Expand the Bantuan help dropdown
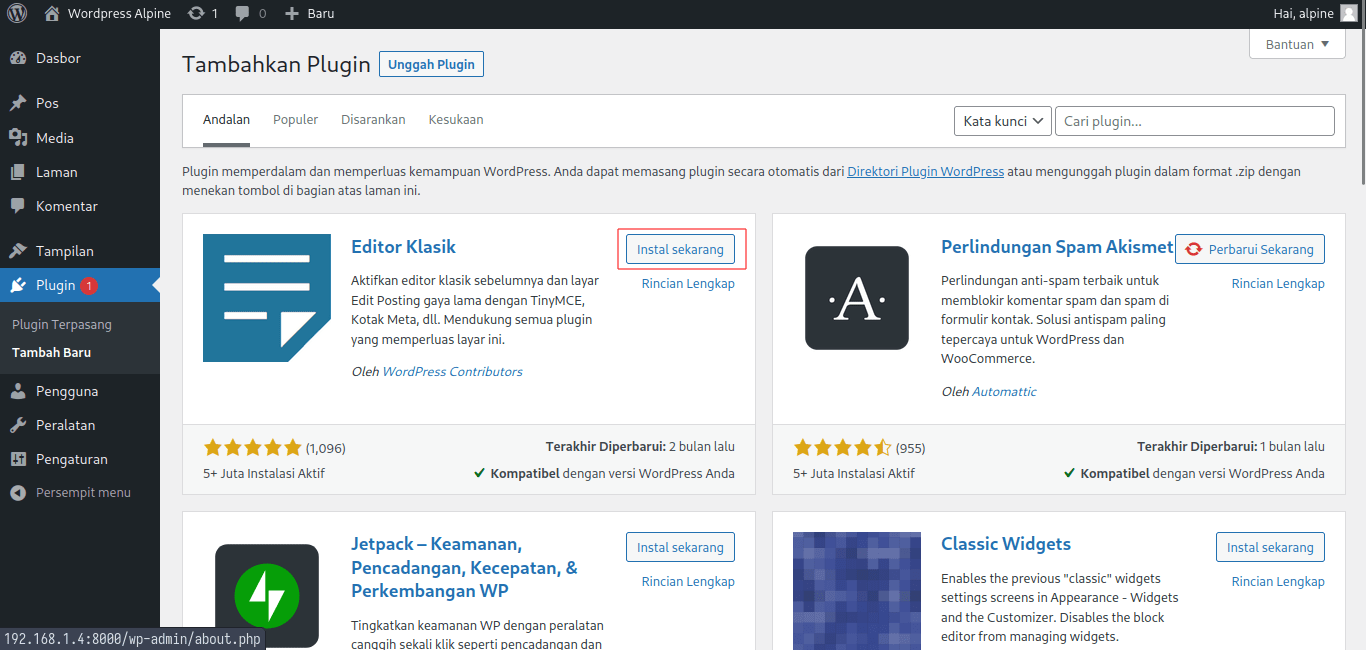The image size is (1366, 650). 1297,44
